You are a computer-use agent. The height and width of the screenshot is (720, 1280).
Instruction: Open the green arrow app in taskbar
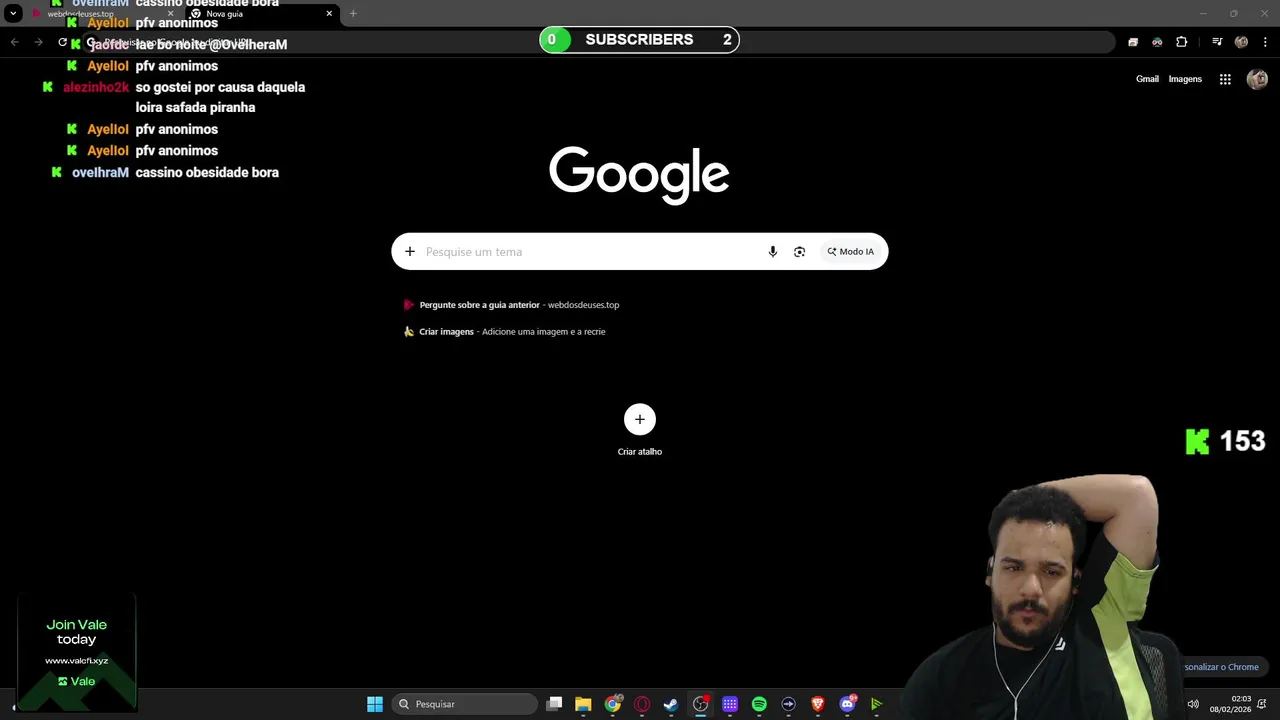click(x=876, y=704)
